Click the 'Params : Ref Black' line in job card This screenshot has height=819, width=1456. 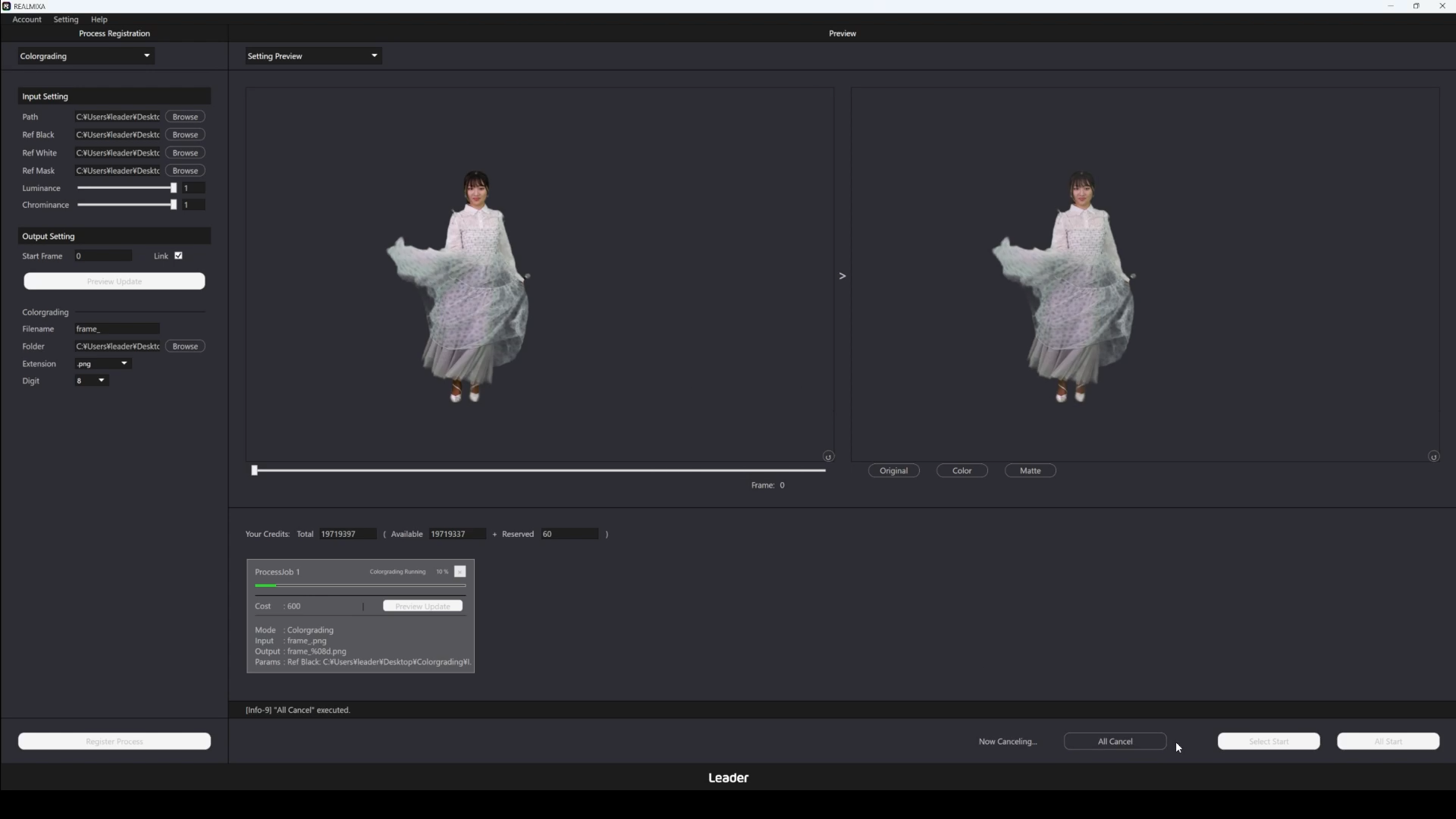tap(362, 662)
